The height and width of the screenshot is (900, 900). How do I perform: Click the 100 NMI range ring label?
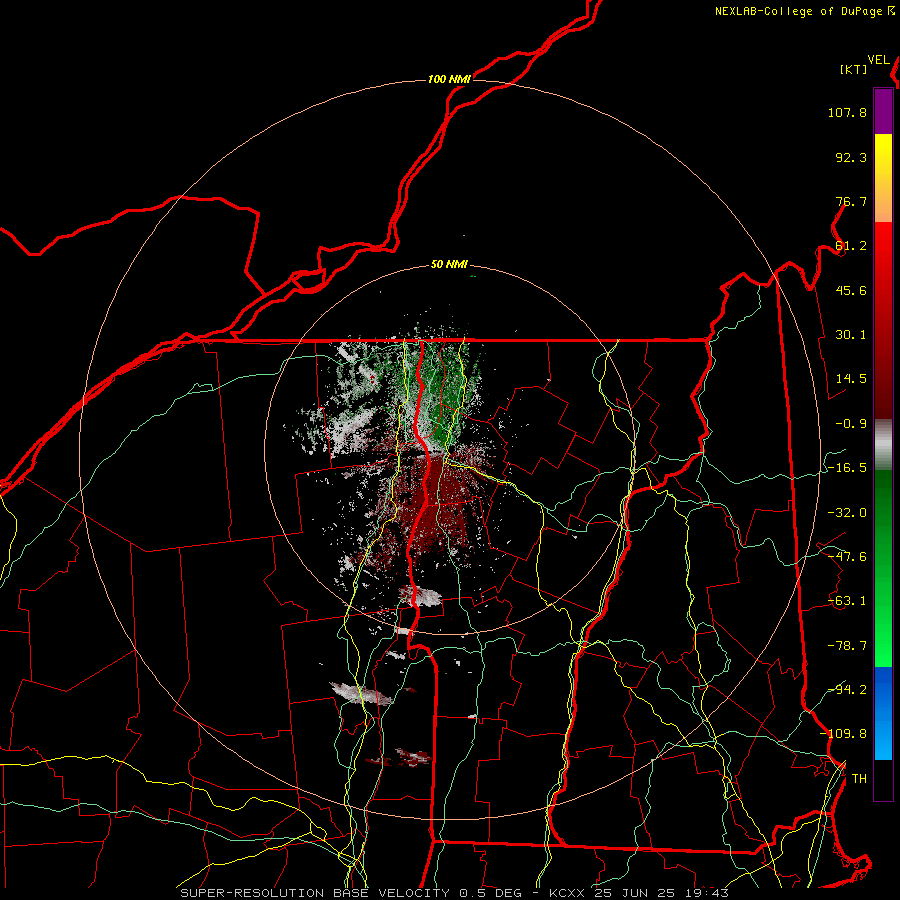[449, 79]
